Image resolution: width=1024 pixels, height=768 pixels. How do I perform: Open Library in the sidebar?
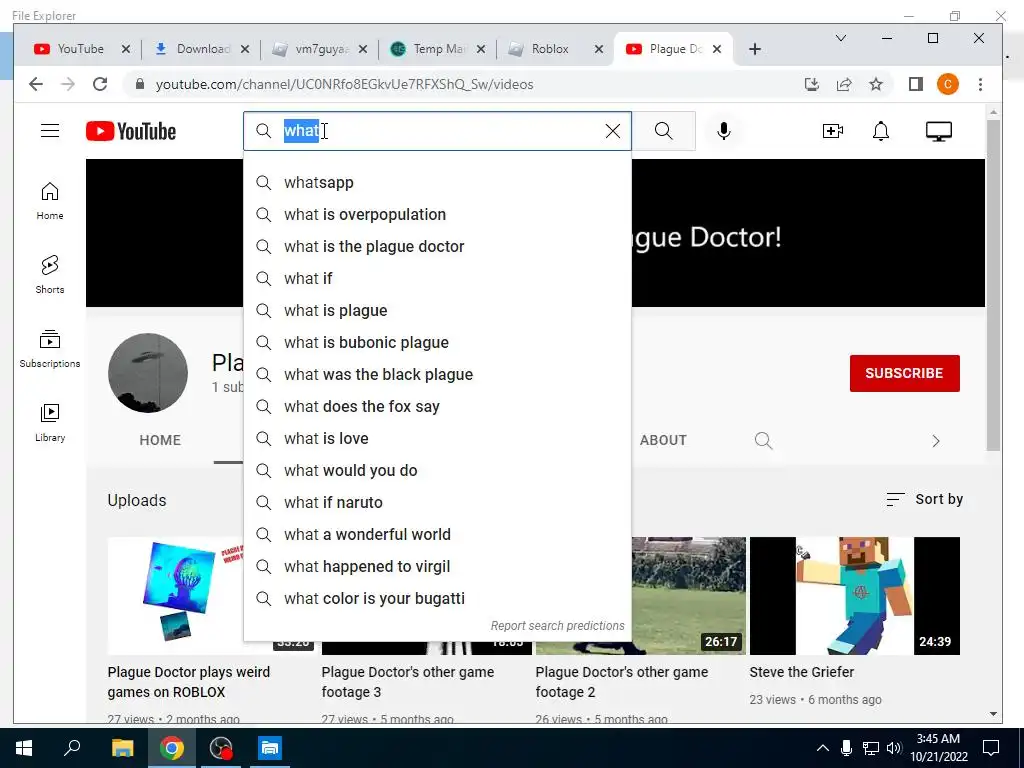(50, 423)
